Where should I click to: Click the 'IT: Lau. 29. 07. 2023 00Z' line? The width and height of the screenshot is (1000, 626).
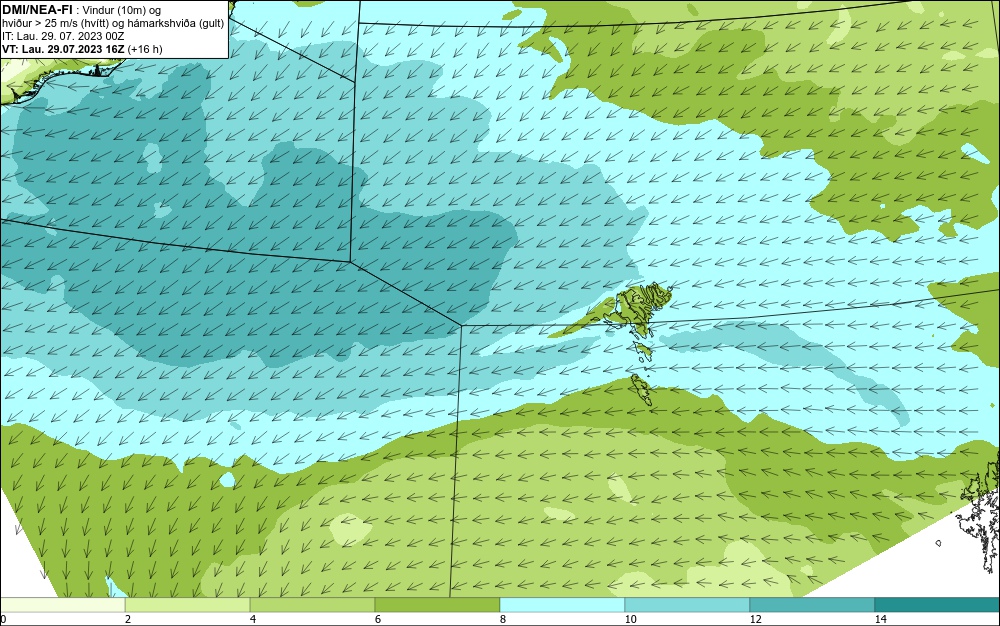(x=63, y=36)
